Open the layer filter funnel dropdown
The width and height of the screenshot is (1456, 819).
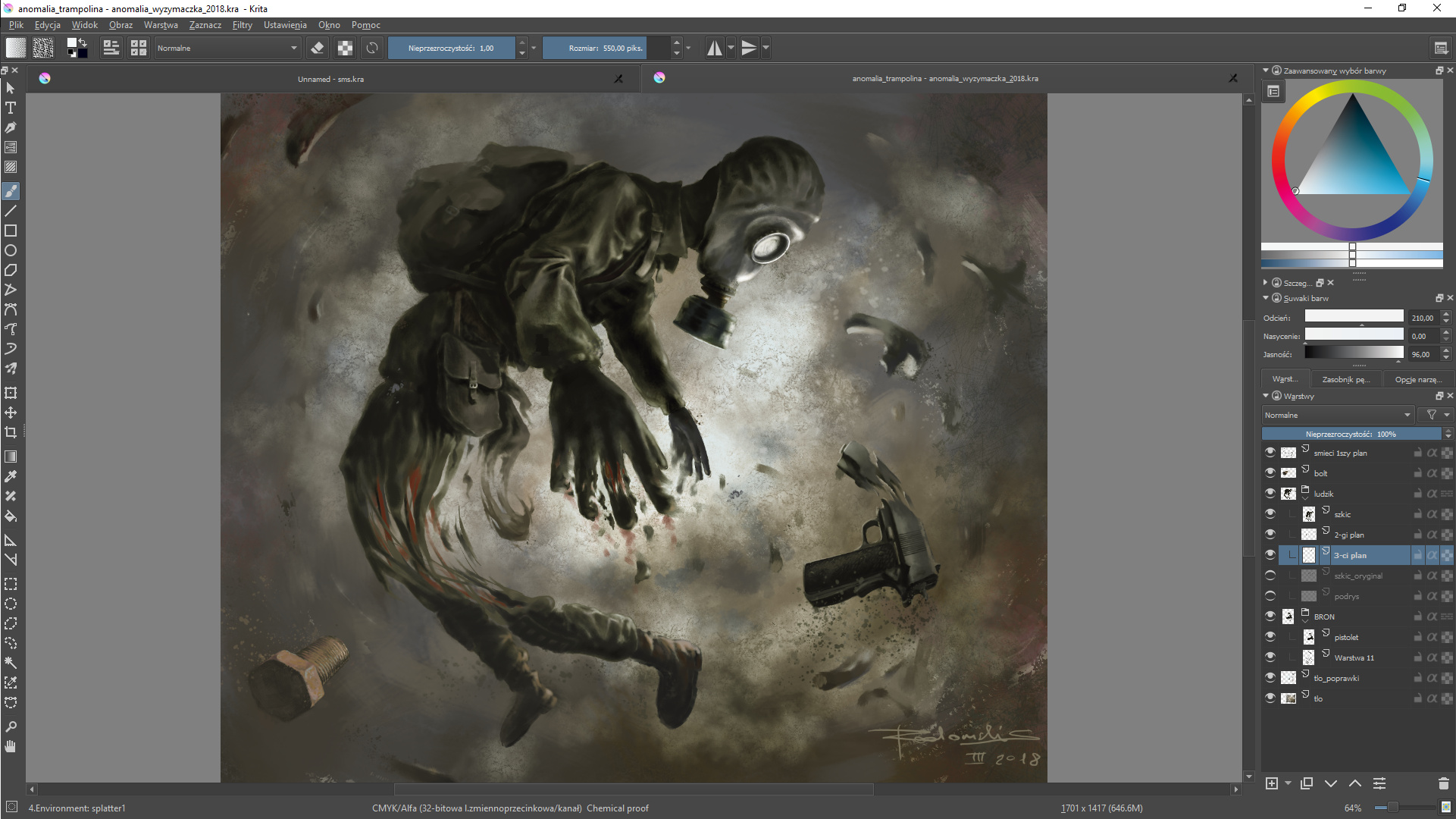coord(1436,415)
